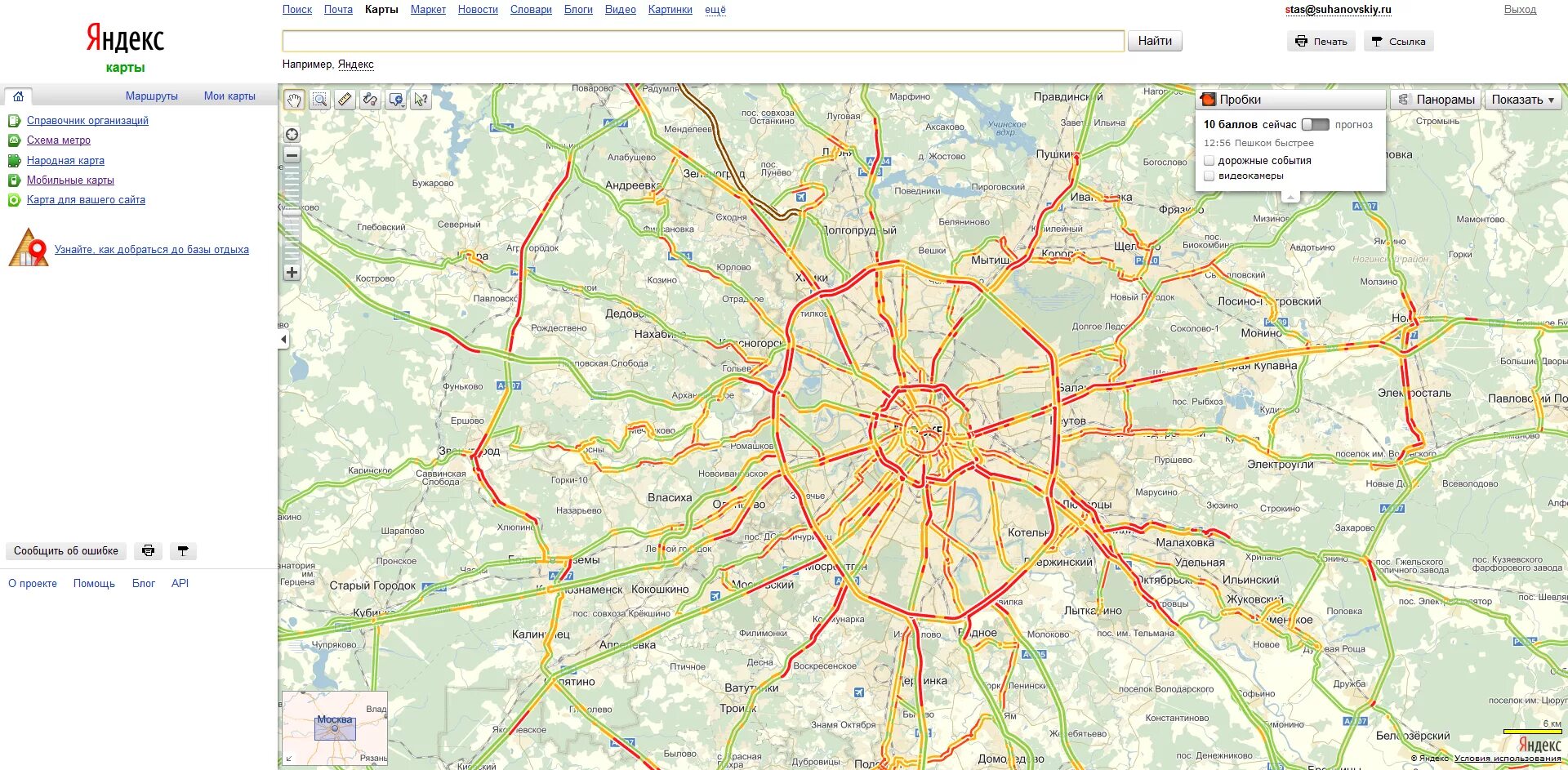Open the Показать dropdown menu
Image resolution: width=1568 pixels, height=770 pixels.
(x=1523, y=100)
